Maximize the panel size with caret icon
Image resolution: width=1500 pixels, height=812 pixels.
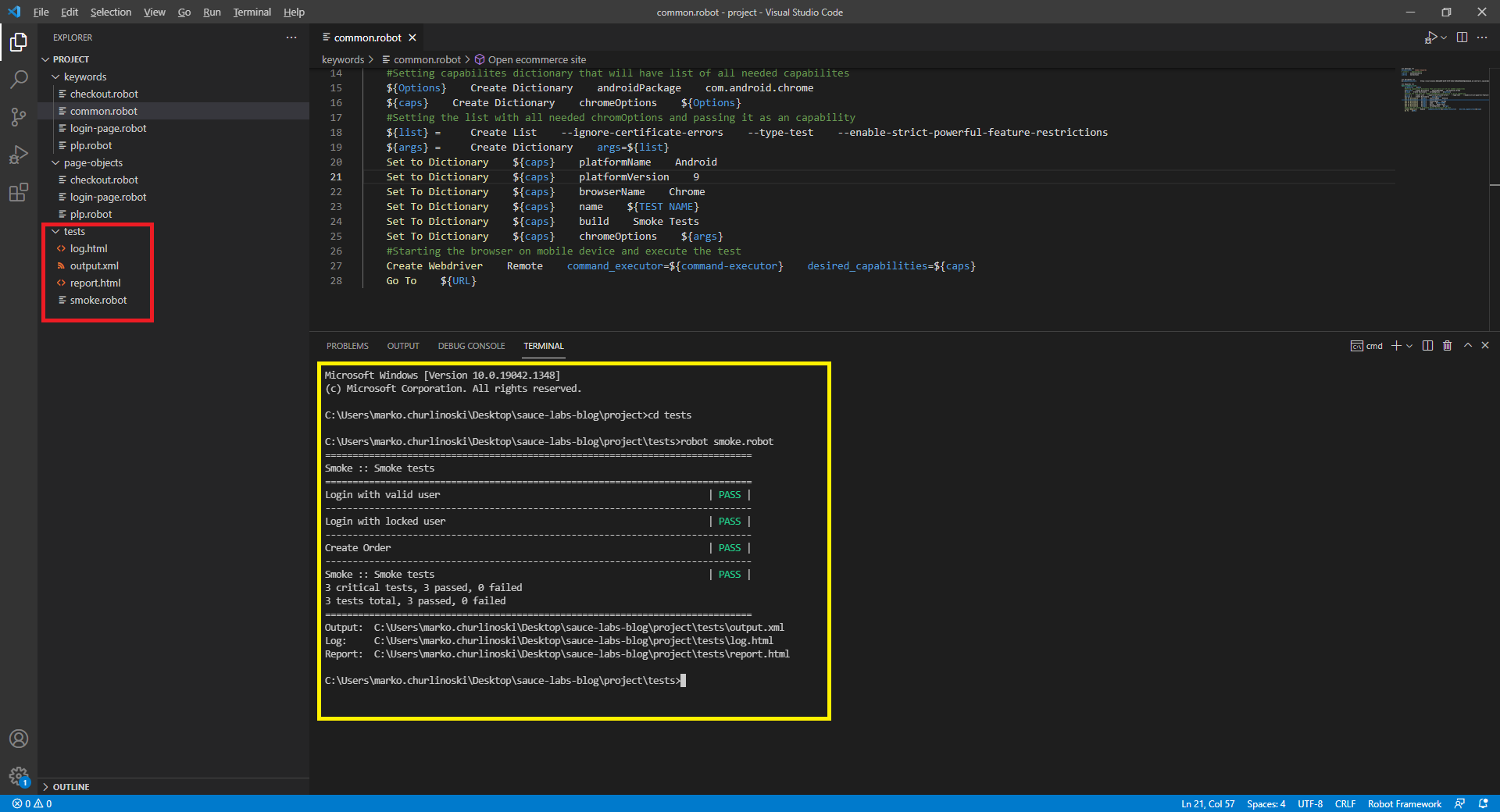point(1468,345)
